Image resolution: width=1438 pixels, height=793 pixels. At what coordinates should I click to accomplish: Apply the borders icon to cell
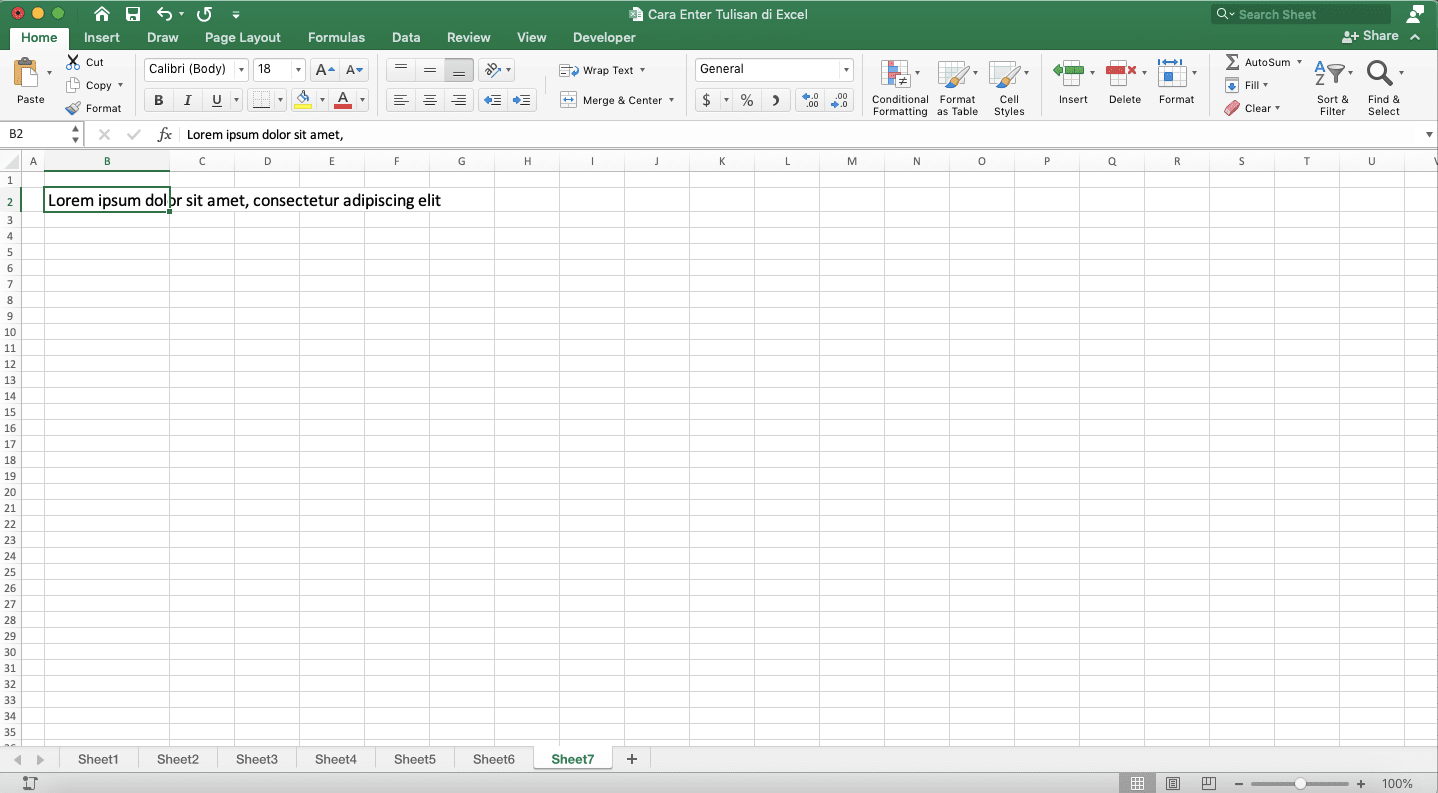pos(261,100)
